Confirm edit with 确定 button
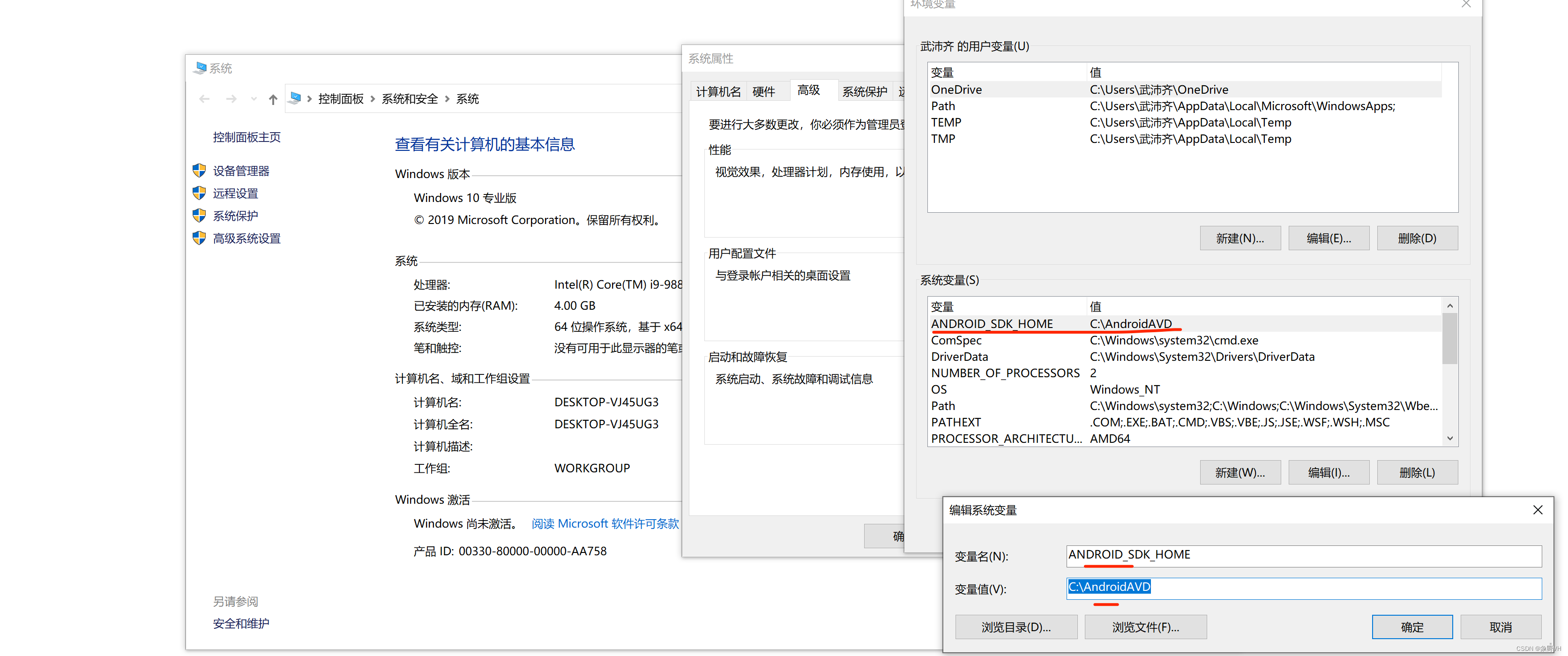Image resolution: width=1568 pixels, height=656 pixels. (1412, 627)
